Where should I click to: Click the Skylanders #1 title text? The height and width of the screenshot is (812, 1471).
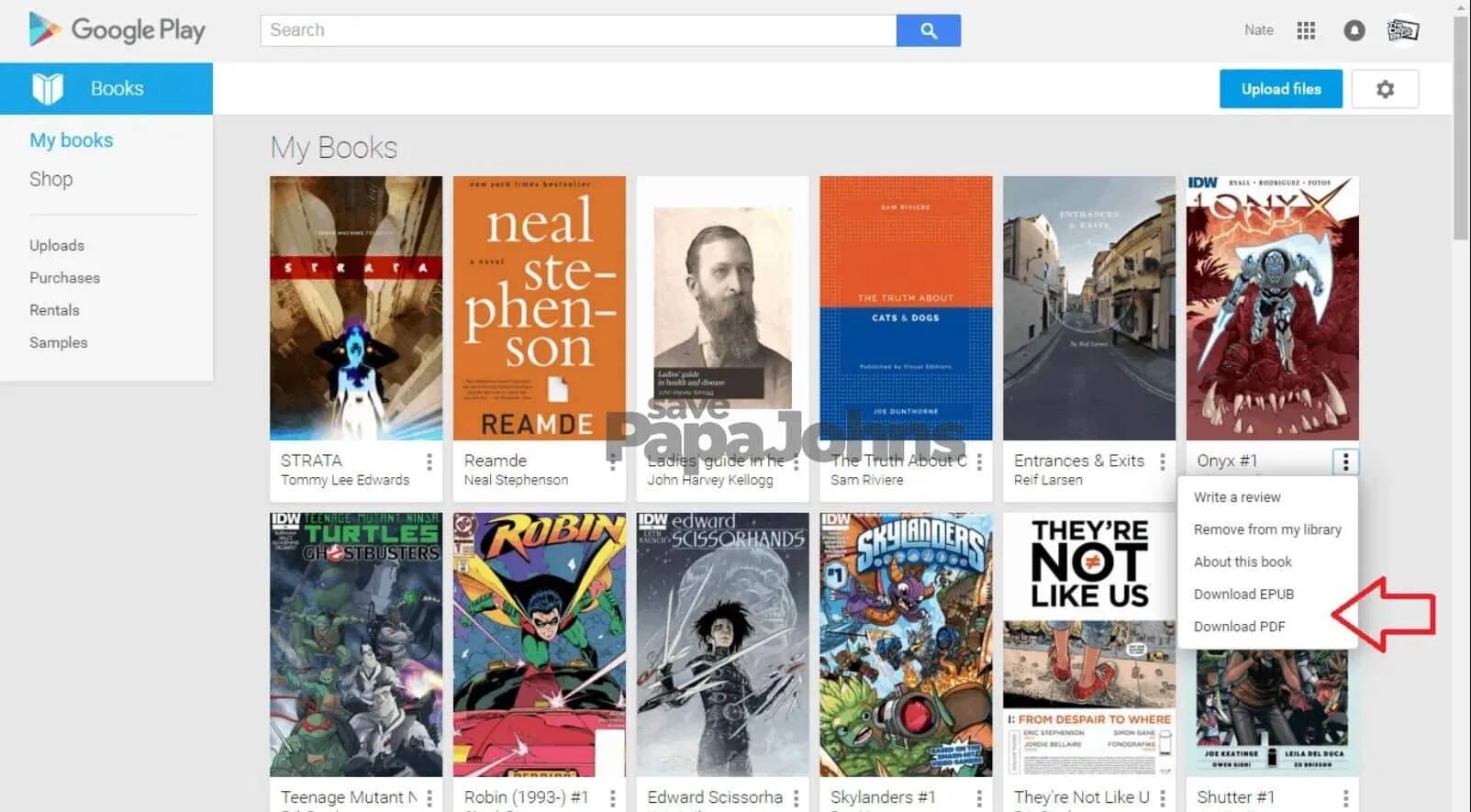tap(883, 797)
